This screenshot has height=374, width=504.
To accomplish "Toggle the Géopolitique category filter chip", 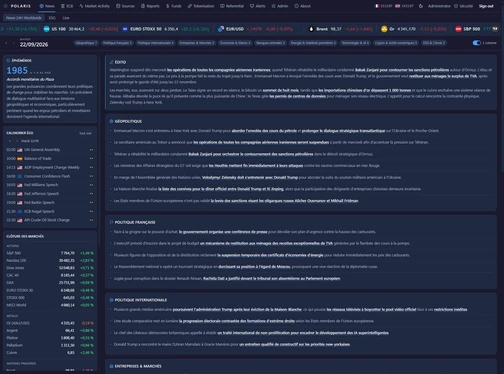I will pos(86,43).
